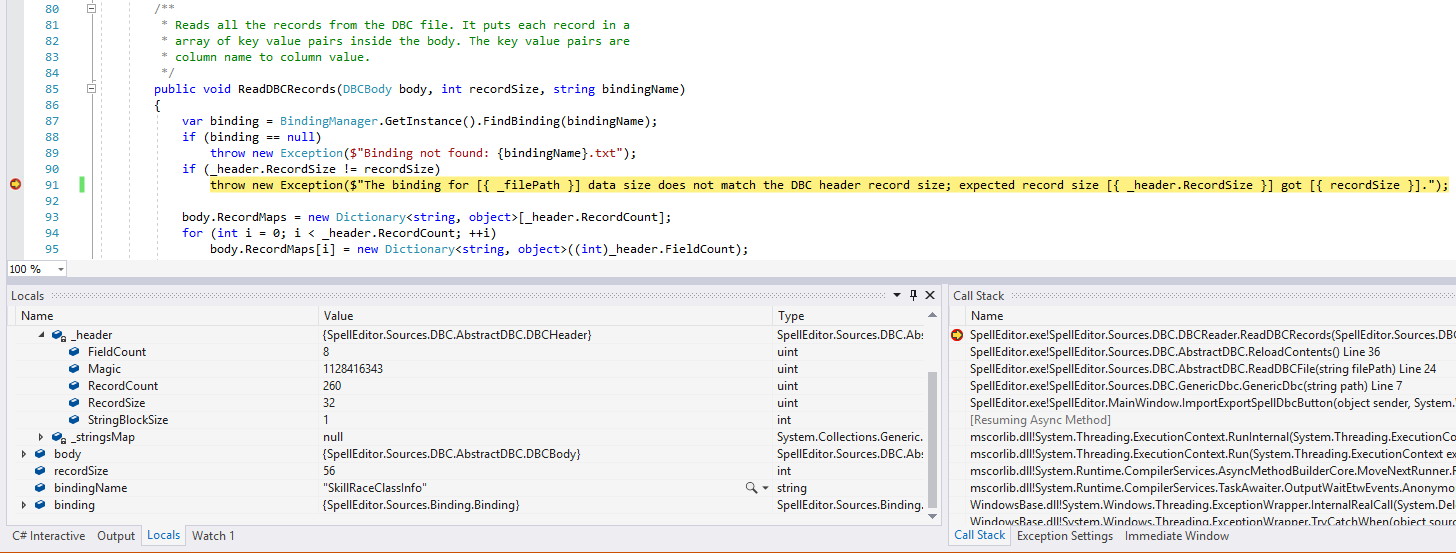Screen dimensions: 1456x553
Task: Select the RecordCount value 260
Action: (546, 386)
